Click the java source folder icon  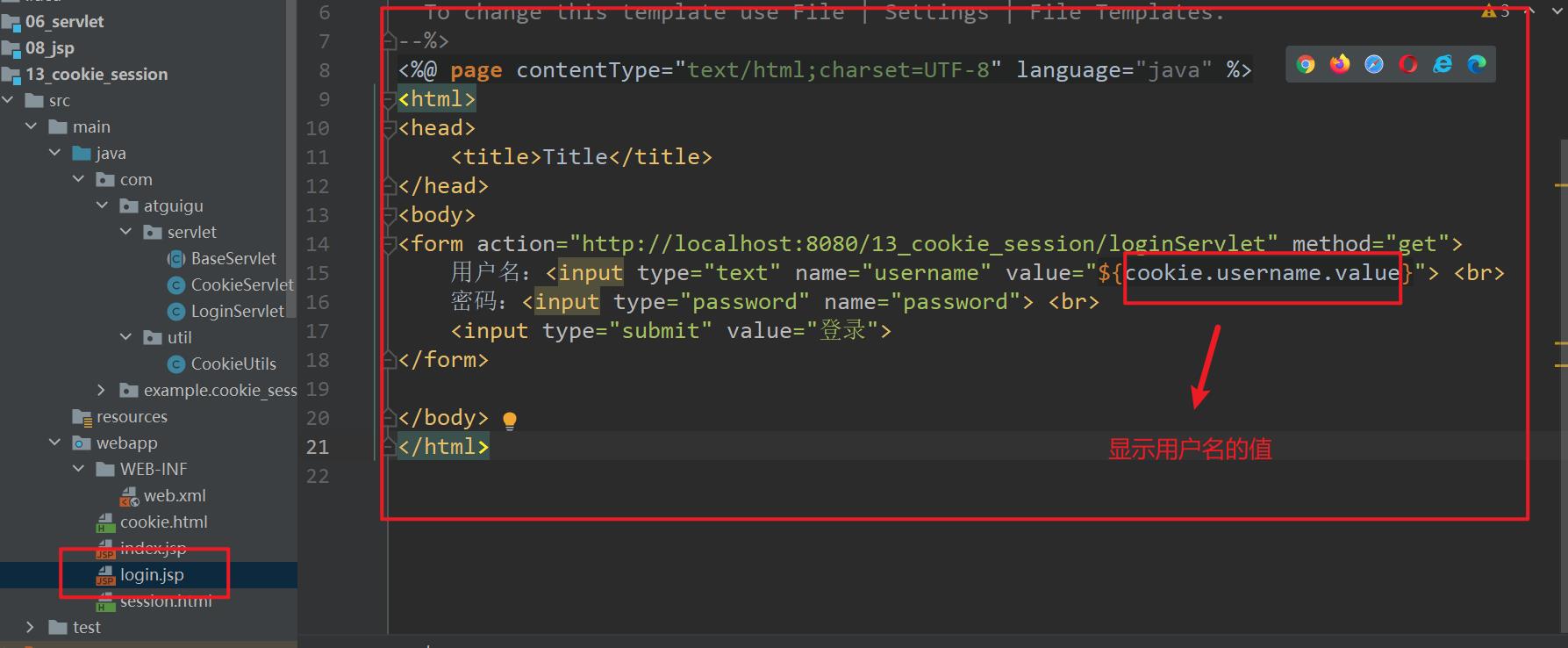[82, 154]
